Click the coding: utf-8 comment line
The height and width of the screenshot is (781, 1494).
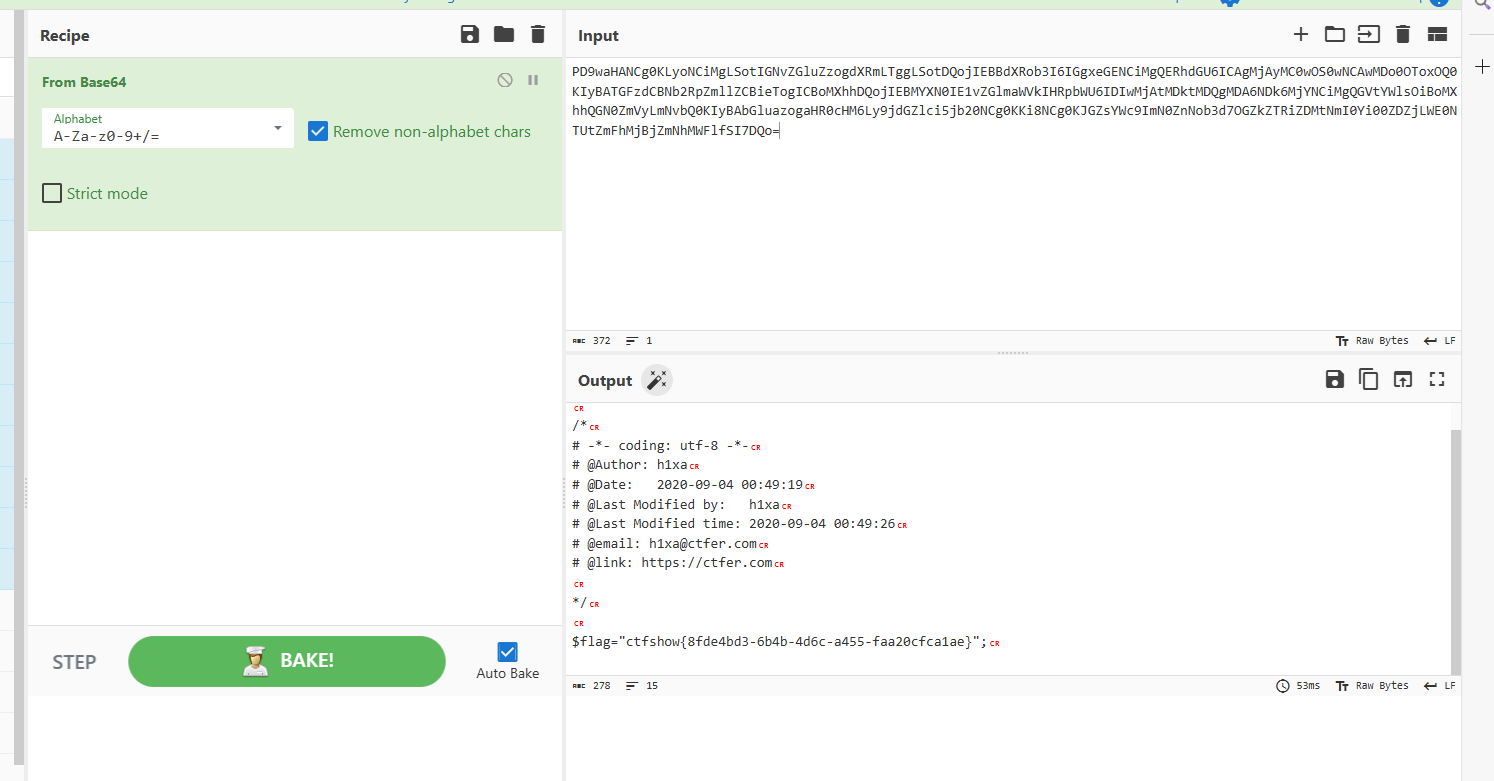661,446
